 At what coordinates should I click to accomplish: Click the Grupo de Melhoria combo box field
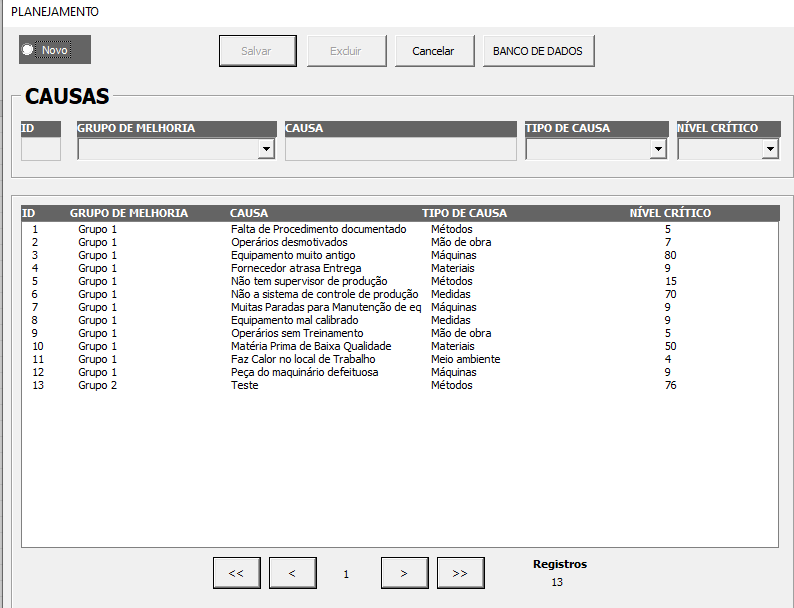[x=176, y=149]
